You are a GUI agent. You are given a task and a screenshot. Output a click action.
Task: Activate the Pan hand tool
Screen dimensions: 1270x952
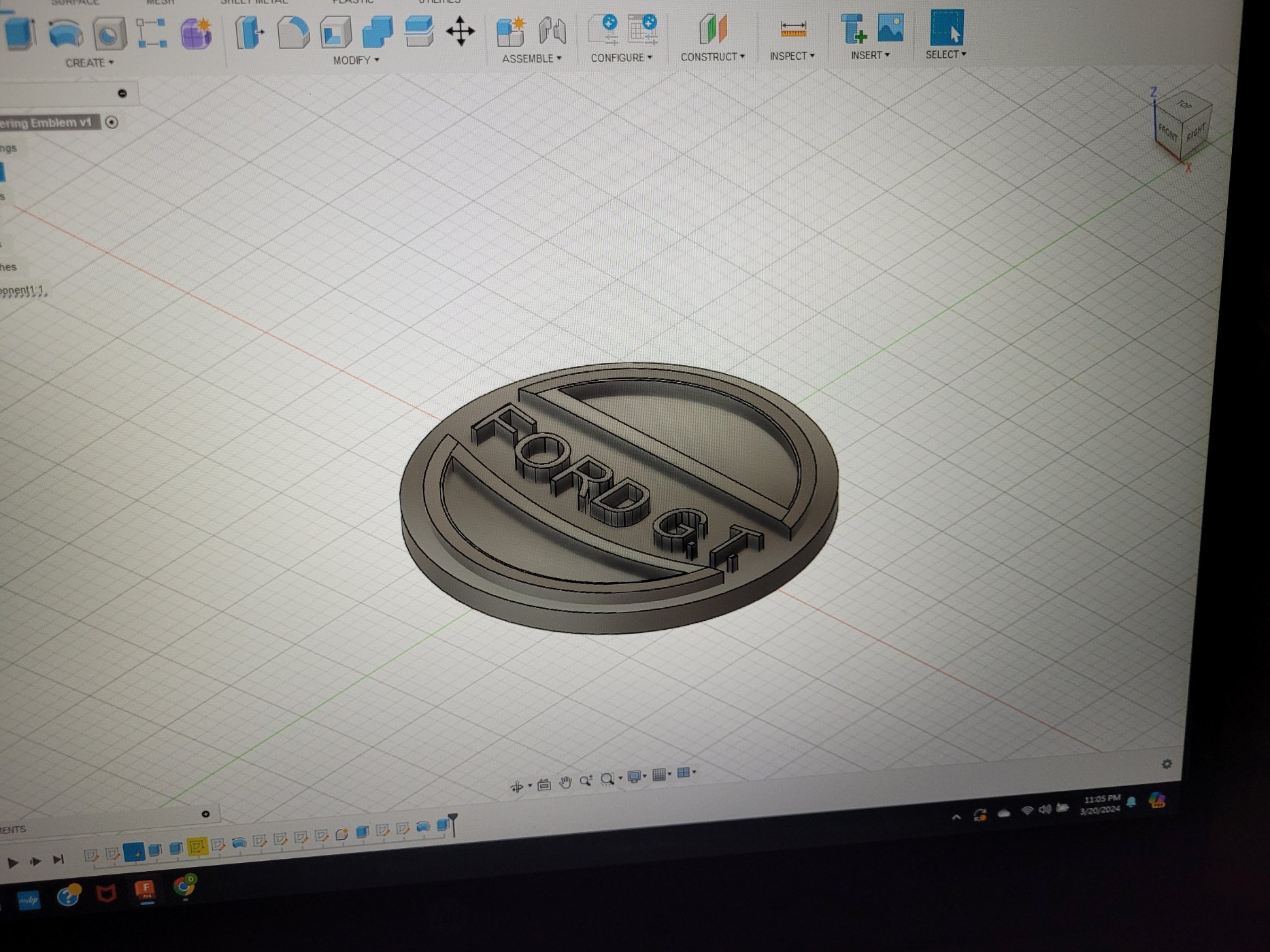[x=565, y=783]
